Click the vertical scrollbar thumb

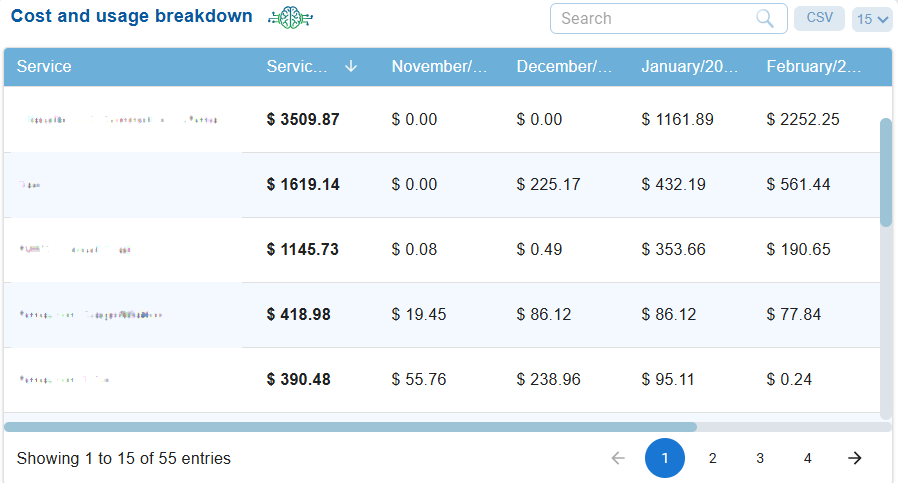coord(886,172)
